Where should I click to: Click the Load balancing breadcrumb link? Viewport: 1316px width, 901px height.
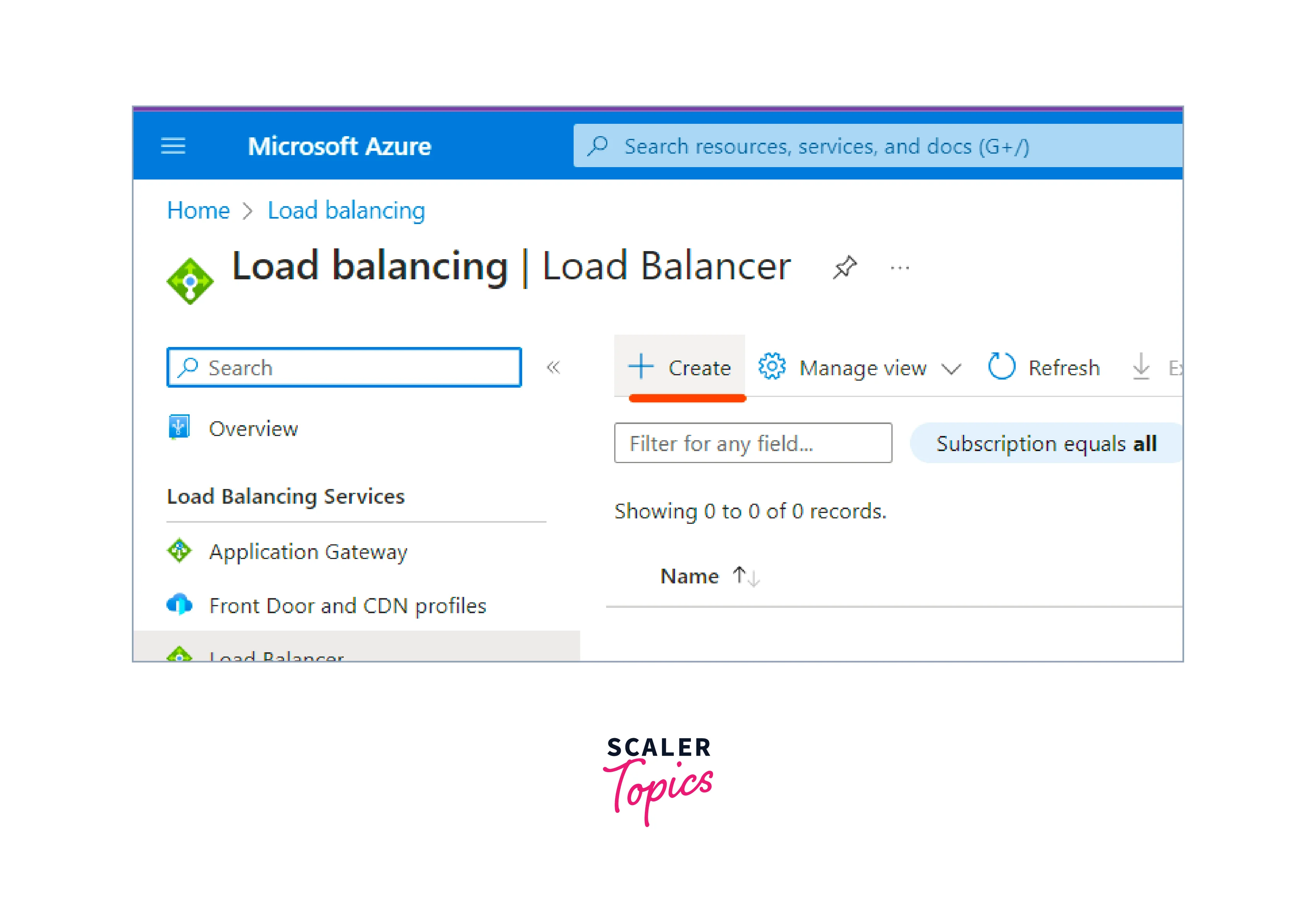(x=346, y=210)
